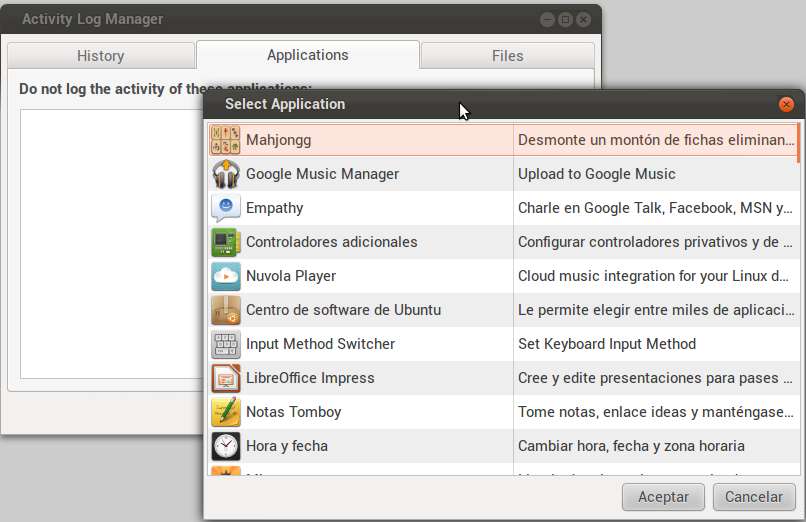Click the Centro de software de Ubuntu icon

225,310
